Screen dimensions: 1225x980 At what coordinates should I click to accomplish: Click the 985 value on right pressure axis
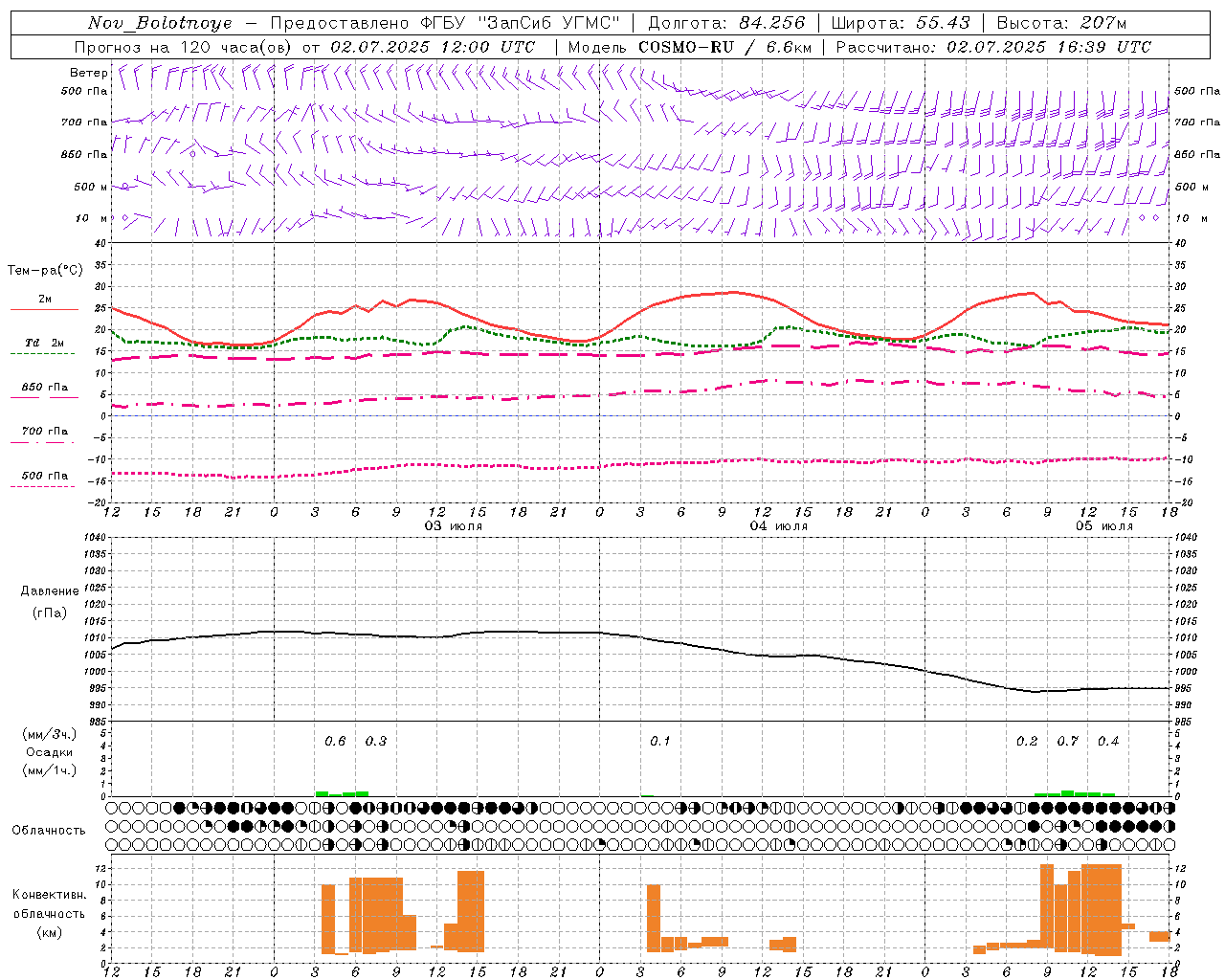pyautogui.click(x=1184, y=722)
